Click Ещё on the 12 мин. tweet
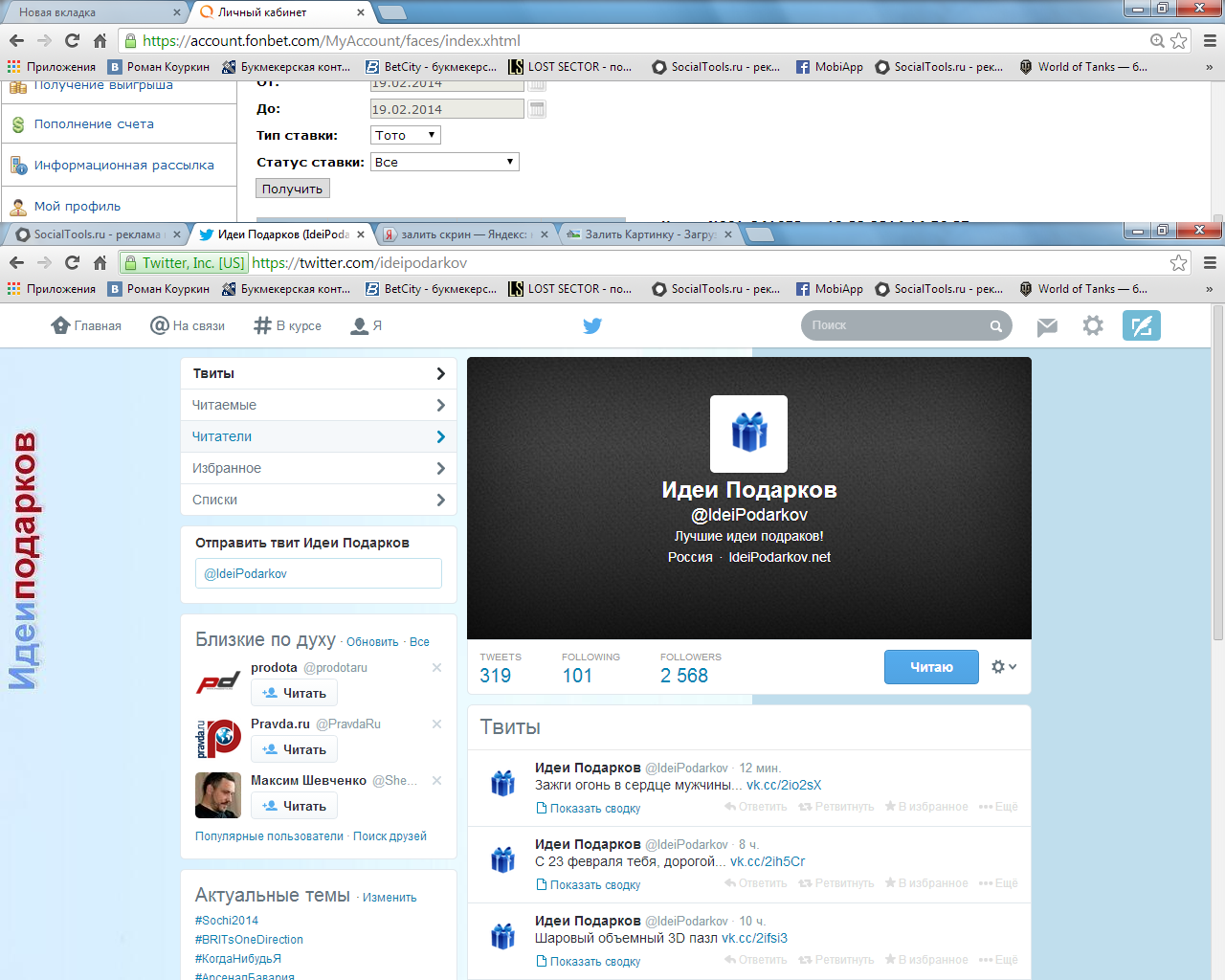1225x980 pixels. (x=998, y=807)
